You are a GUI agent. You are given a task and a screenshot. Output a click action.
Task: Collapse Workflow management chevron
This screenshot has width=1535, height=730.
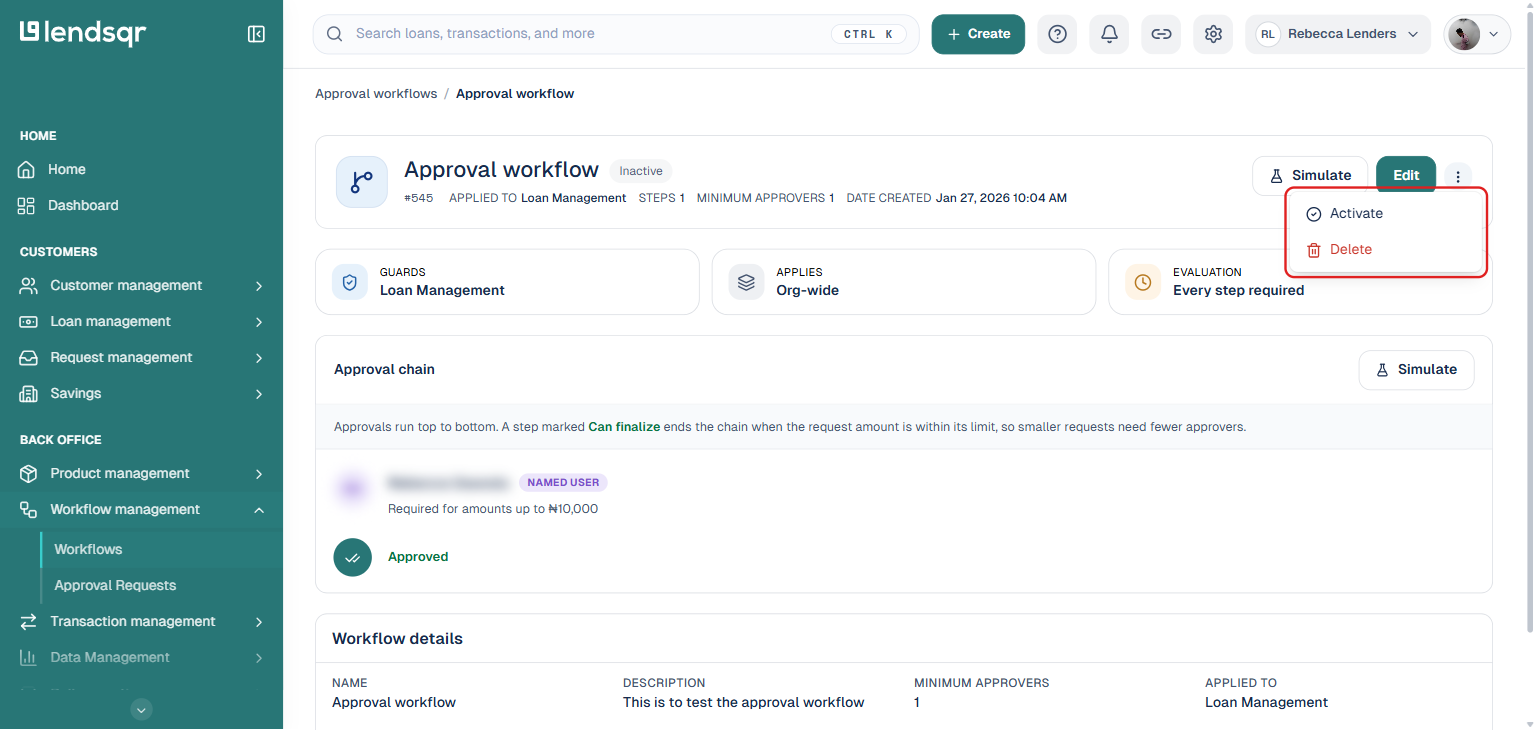click(x=259, y=510)
